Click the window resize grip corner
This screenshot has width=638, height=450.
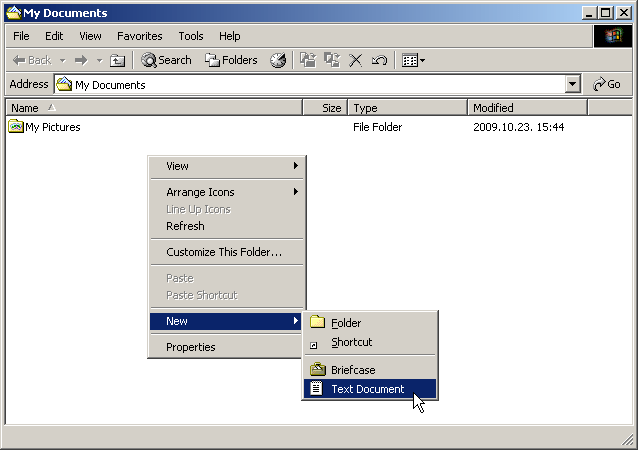point(627,439)
